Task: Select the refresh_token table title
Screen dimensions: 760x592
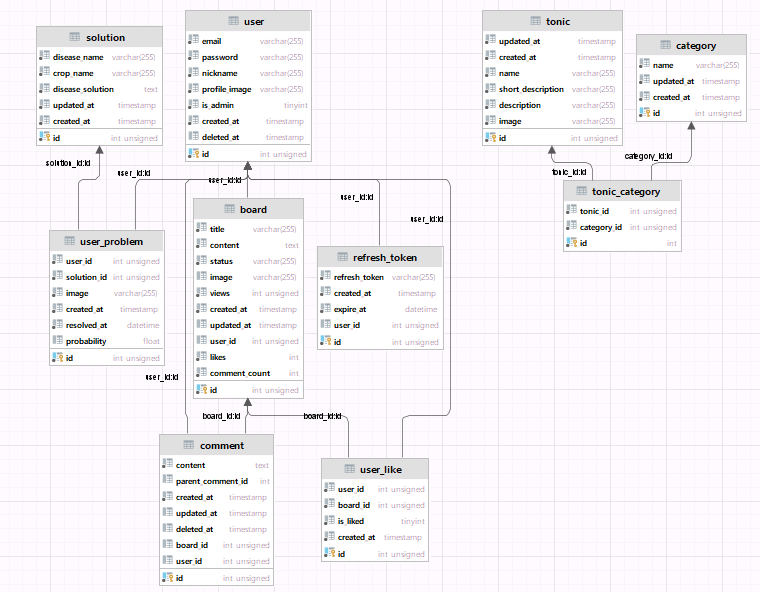Action: pos(385,257)
